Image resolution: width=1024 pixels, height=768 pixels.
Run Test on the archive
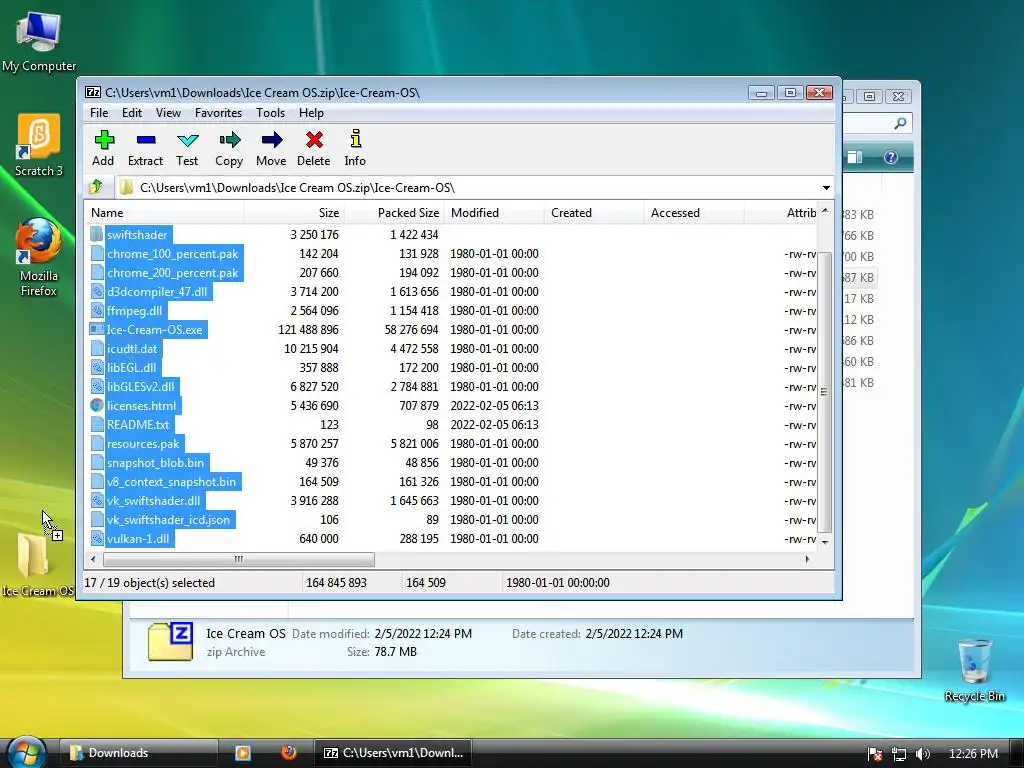[187, 148]
